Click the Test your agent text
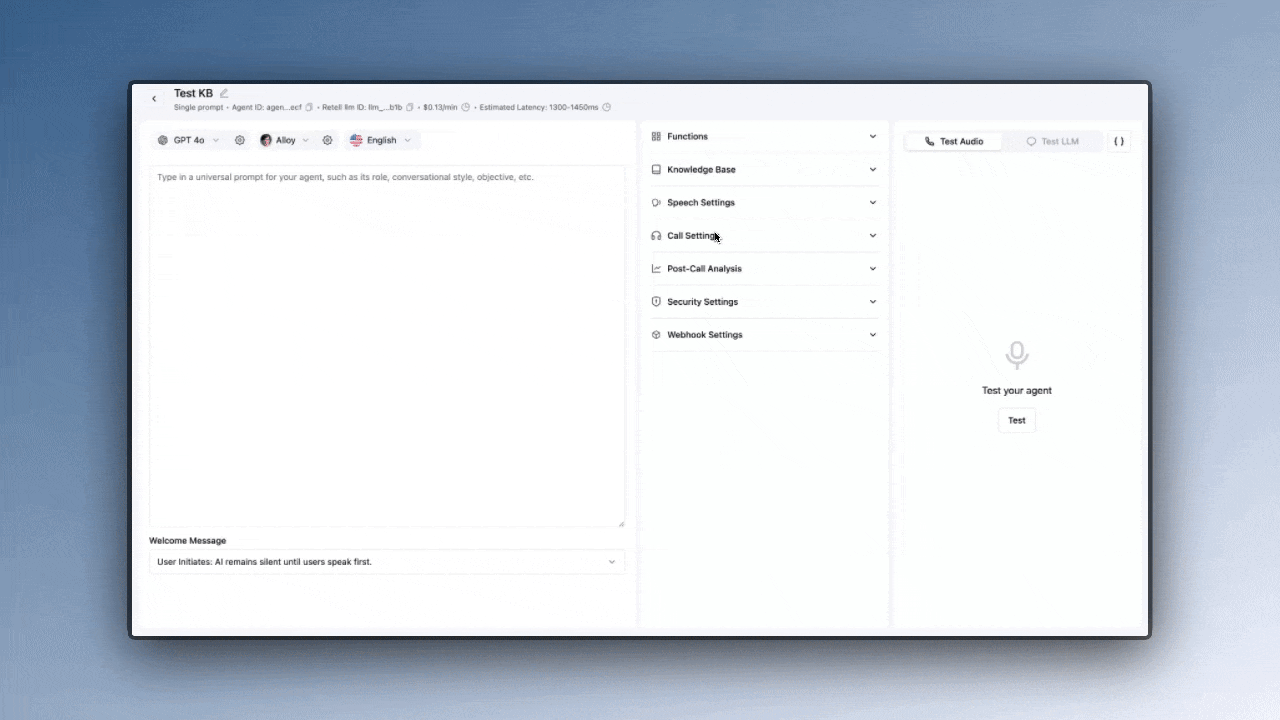The image size is (1280, 720). [x=1017, y=391]
